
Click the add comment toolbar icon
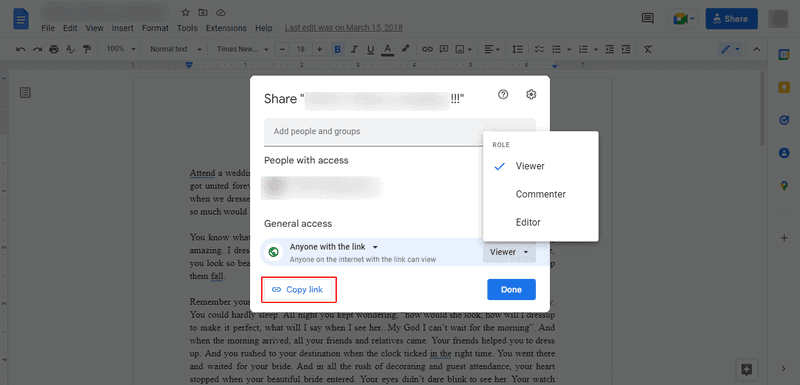444,49
